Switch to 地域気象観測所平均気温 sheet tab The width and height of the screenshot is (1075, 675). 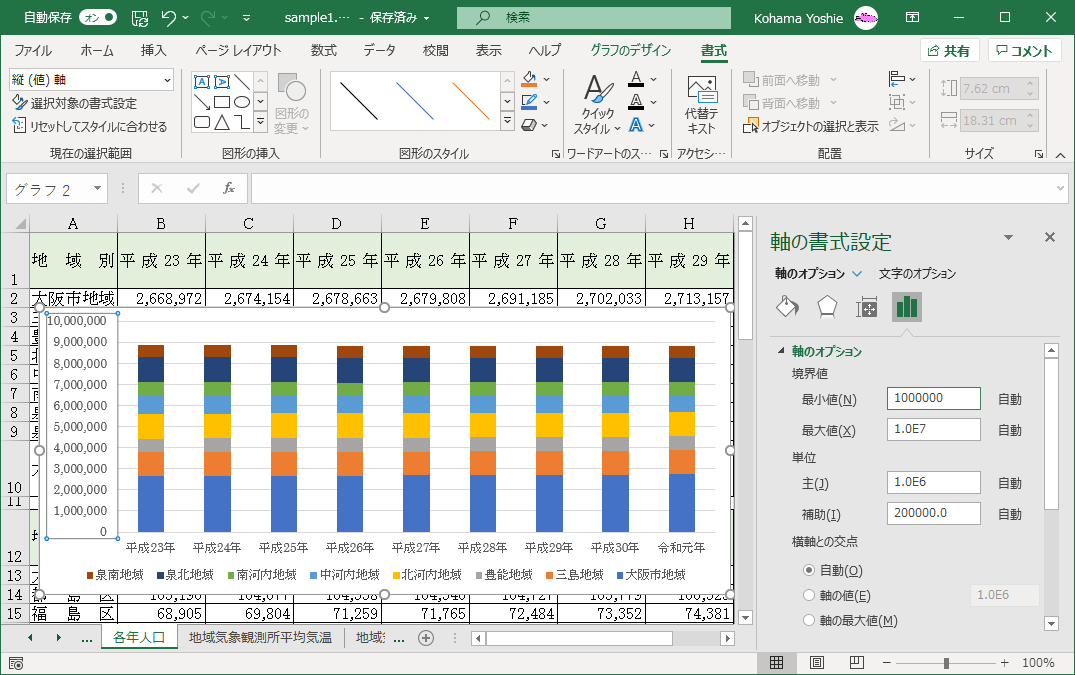(x=260, y=637)
